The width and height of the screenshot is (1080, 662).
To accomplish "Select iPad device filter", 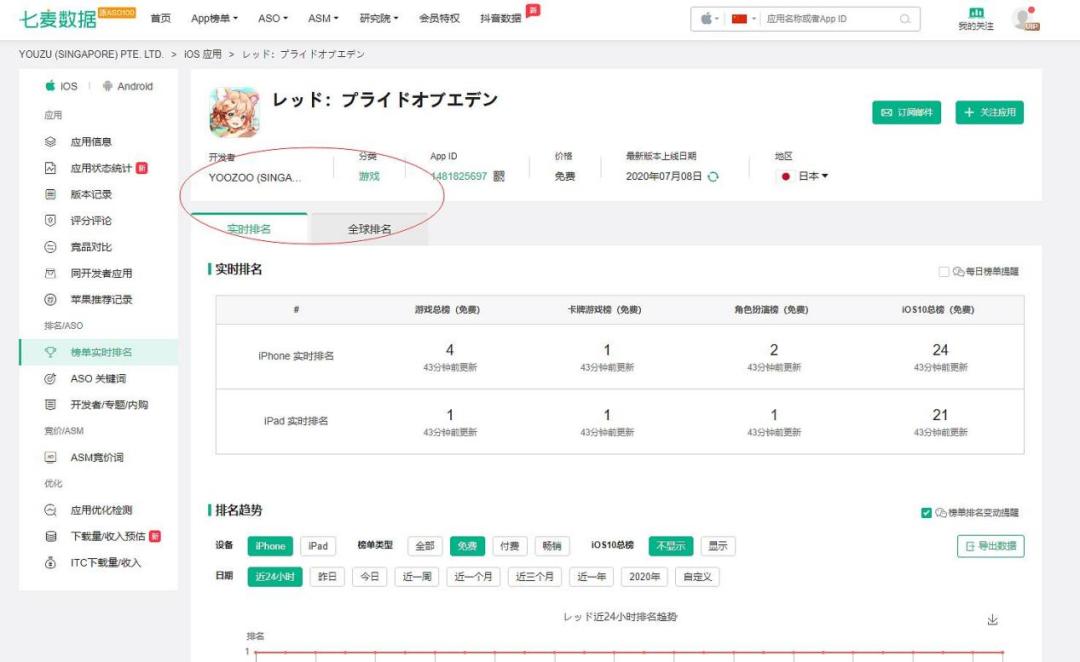I will click(x=318, y=546).
